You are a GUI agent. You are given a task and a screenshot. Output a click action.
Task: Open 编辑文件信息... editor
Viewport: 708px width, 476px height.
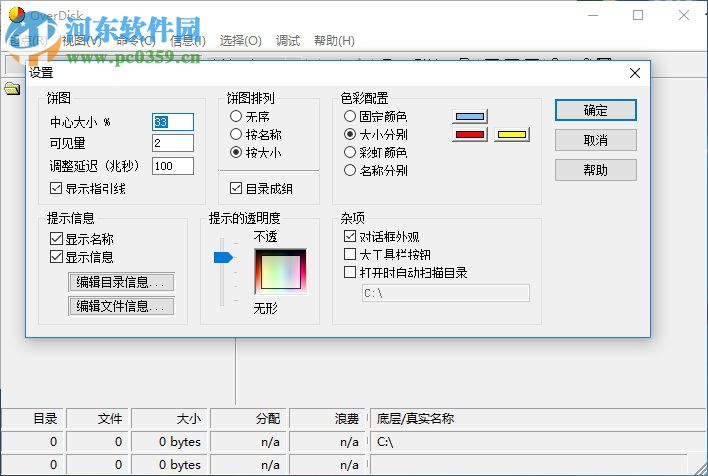pyautogui.click(x=121, y=306)
